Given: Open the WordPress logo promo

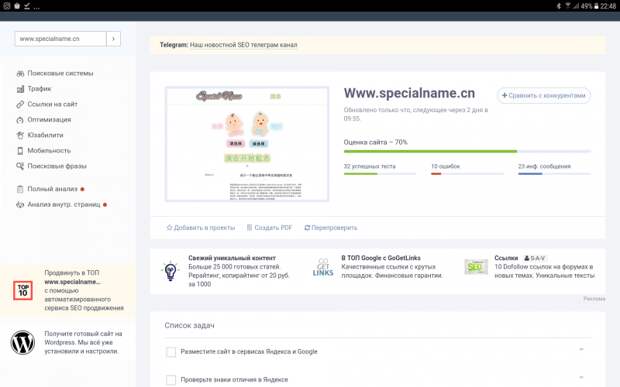Looking at the screenshot, I should coord(23,342).
